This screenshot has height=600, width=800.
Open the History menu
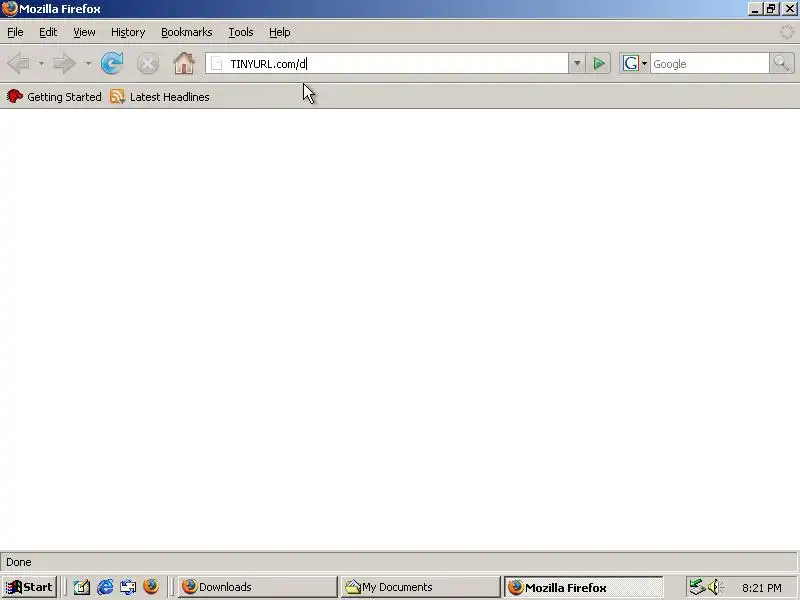coord(128,32)
